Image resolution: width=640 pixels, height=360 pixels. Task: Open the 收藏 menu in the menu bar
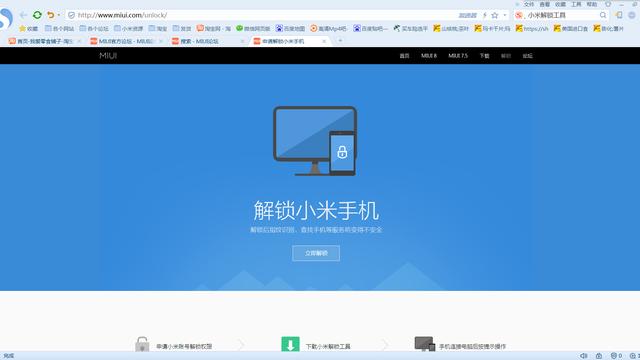click(560, 4)
